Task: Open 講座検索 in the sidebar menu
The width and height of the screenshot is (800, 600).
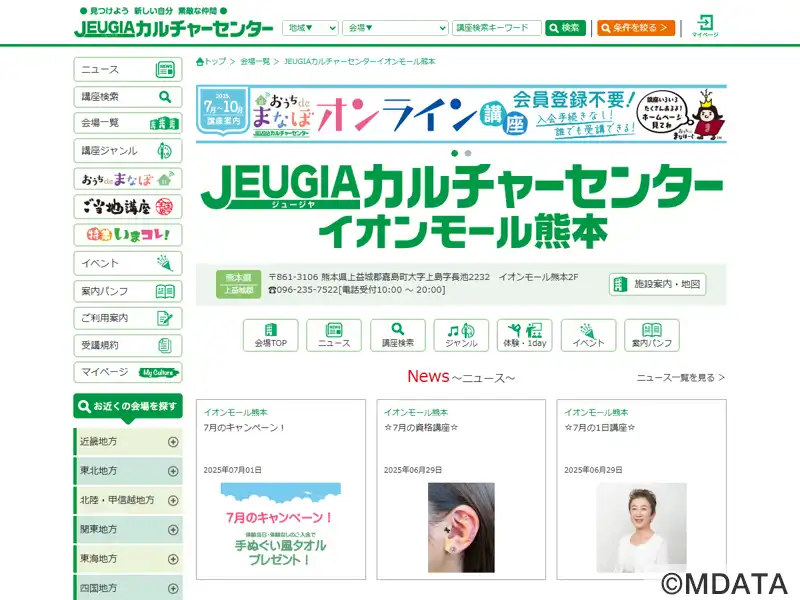Action: 128,96
